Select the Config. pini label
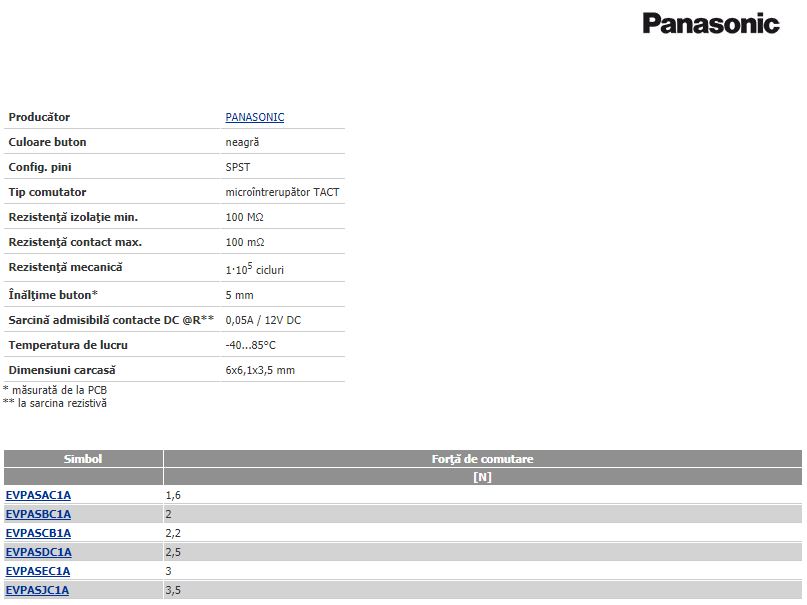 (x=40, y=167)
